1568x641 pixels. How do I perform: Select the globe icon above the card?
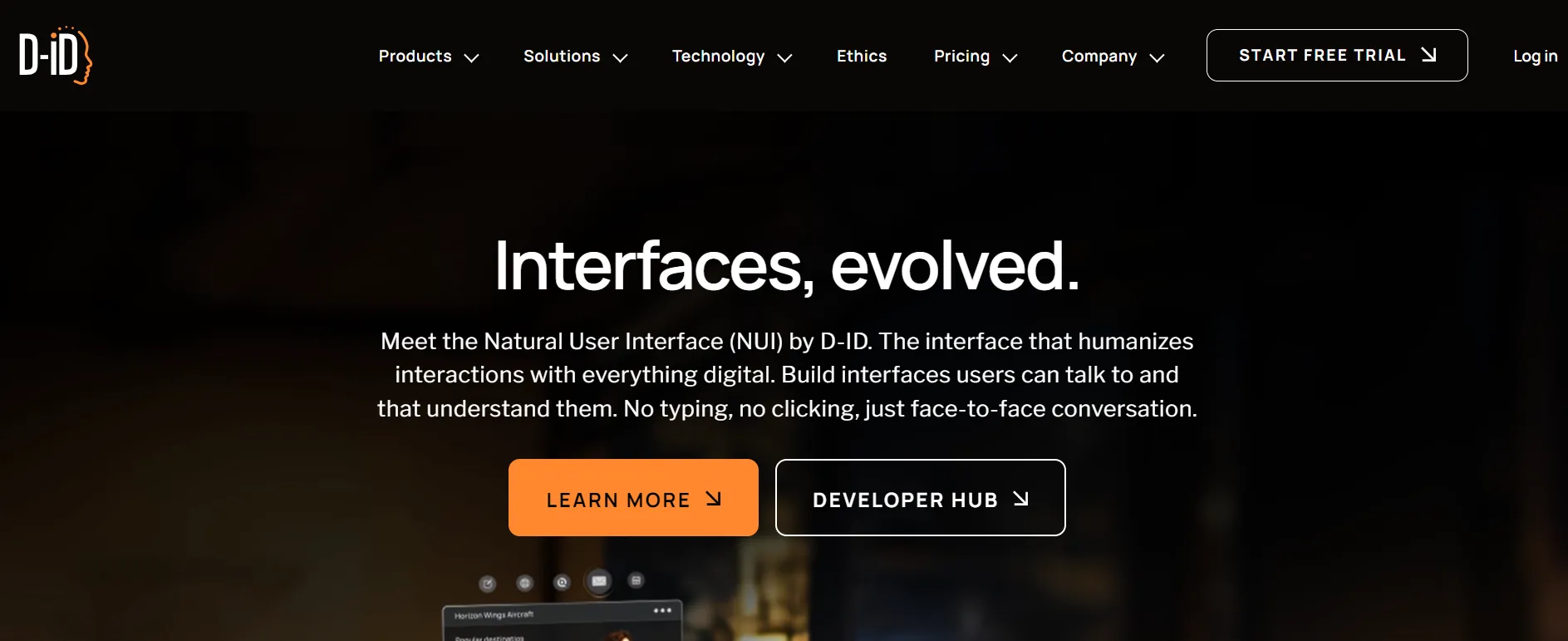(524, 583)
